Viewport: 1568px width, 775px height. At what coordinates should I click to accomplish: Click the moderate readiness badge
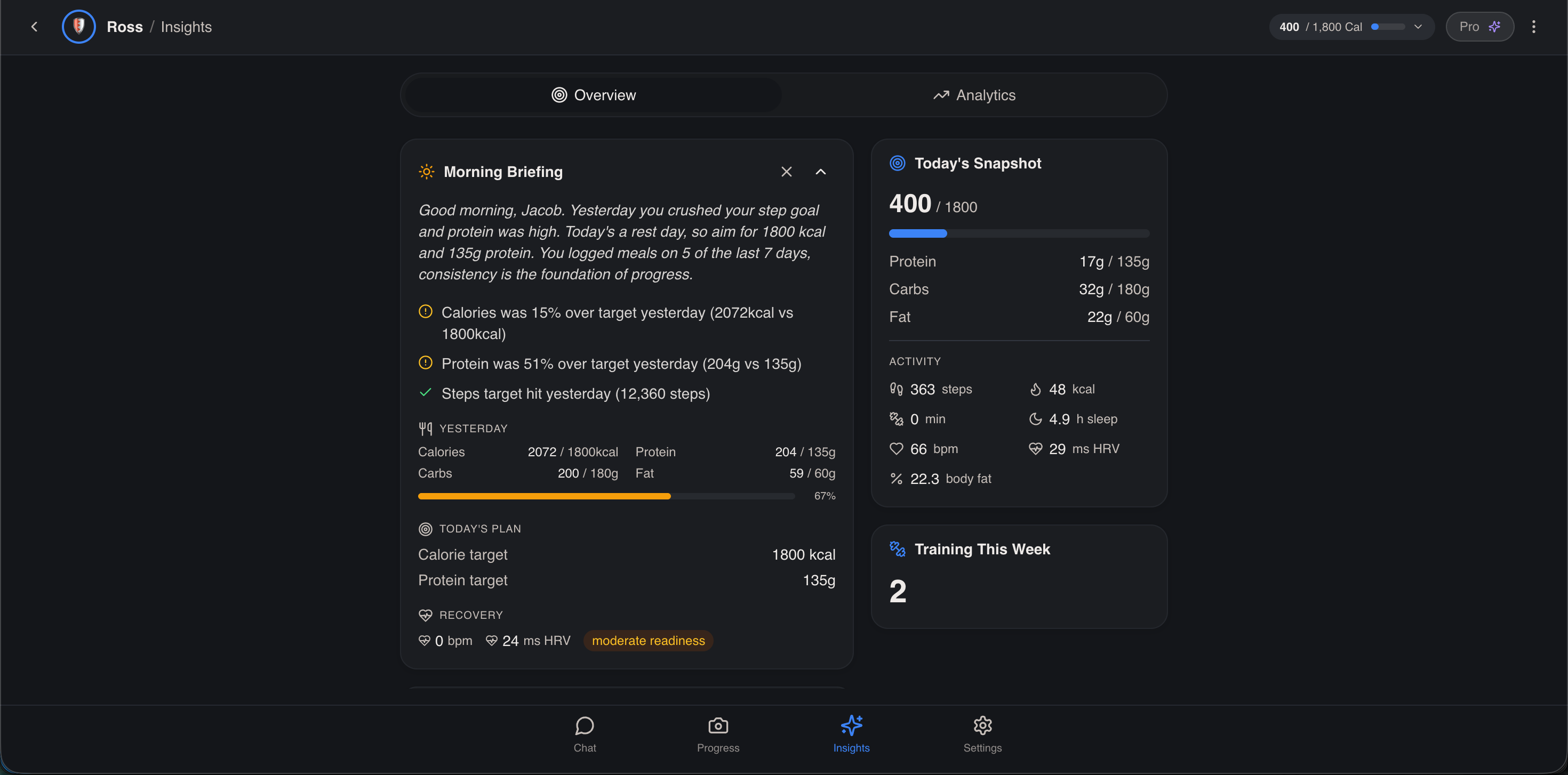648,641
